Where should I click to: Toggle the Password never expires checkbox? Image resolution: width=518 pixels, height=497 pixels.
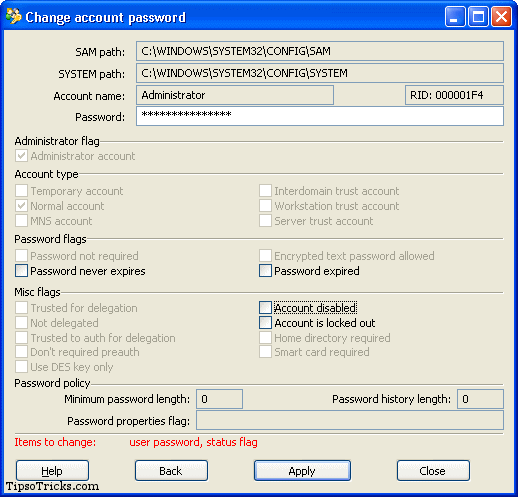click(21, 271)
